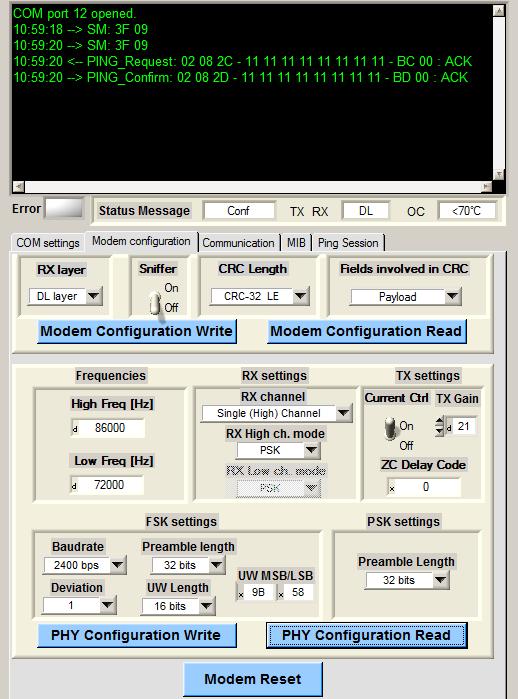The image size is (518, 699).
Task: Open the MIB tab
Action: [296, 243]
